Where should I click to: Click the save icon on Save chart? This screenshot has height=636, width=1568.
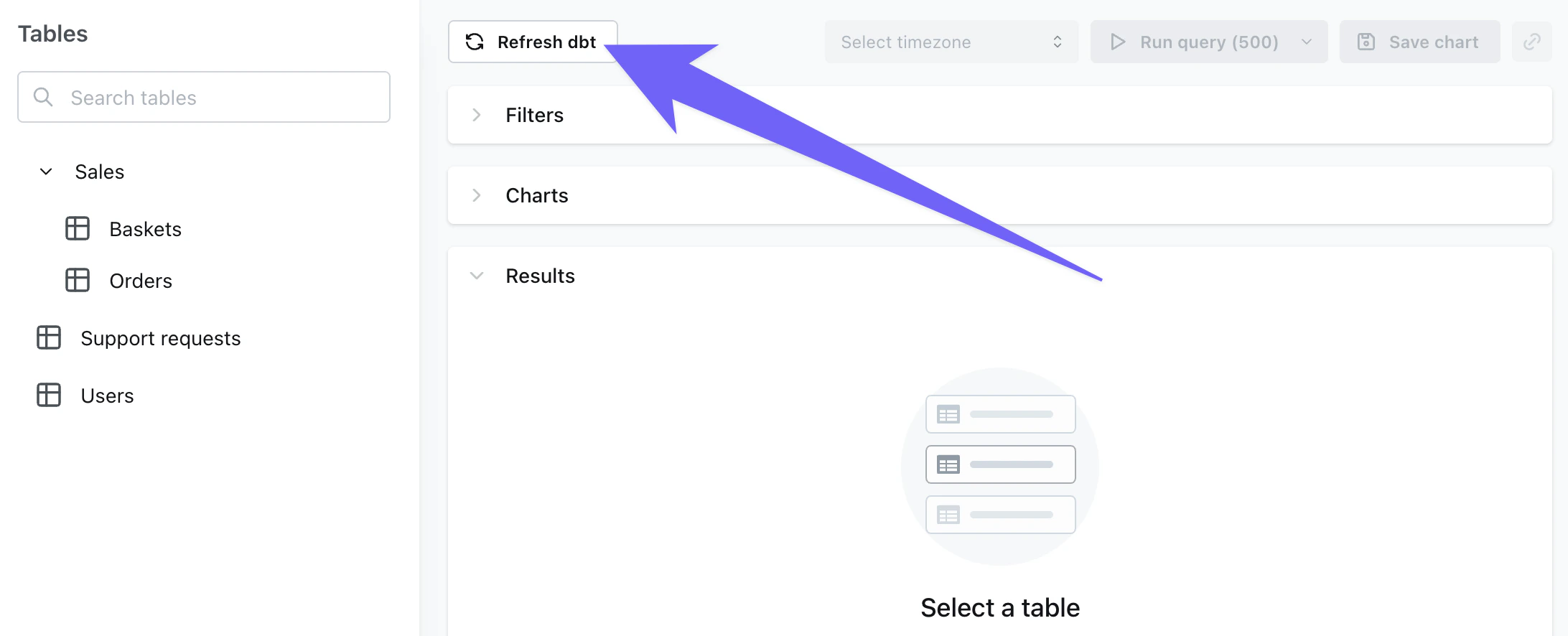tap(1366, 42)
